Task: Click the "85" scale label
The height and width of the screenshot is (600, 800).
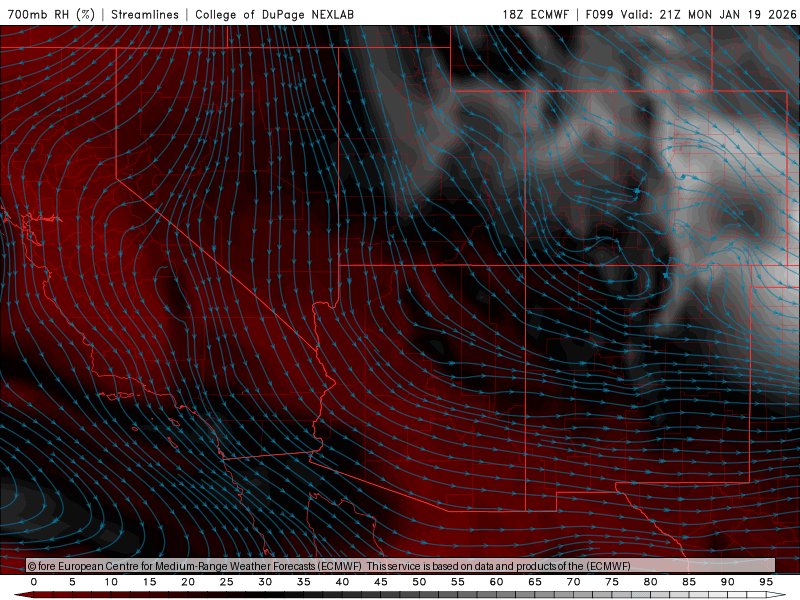Action: [x=689, y=582]
